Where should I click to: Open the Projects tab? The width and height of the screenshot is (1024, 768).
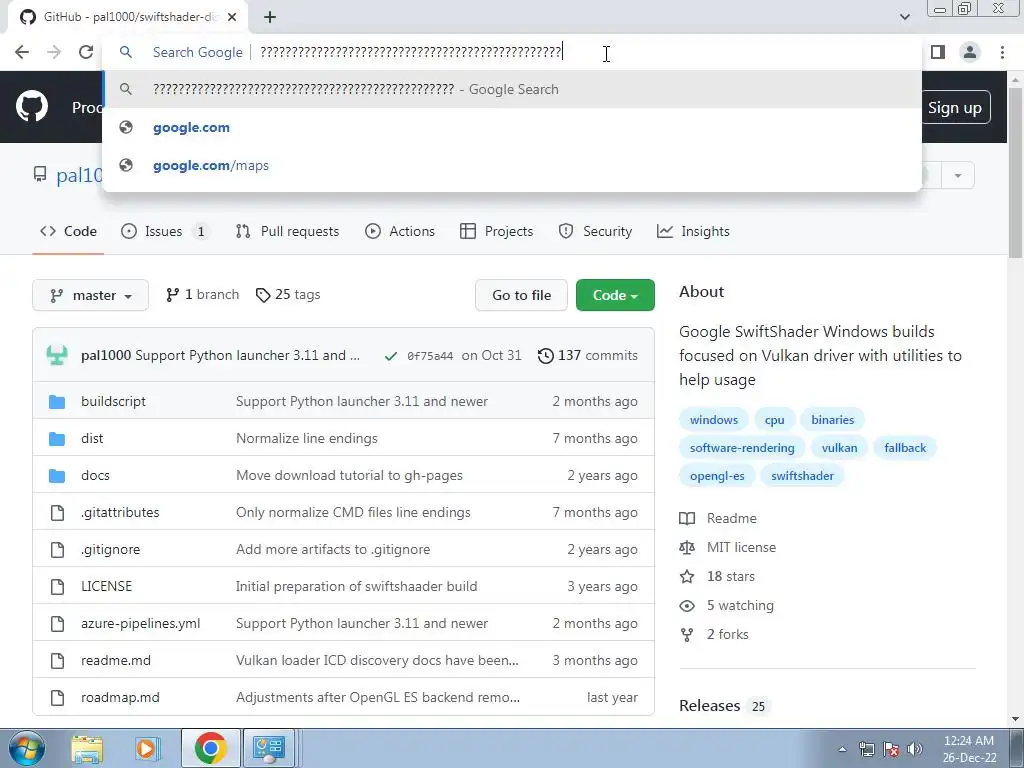[496, 231]
